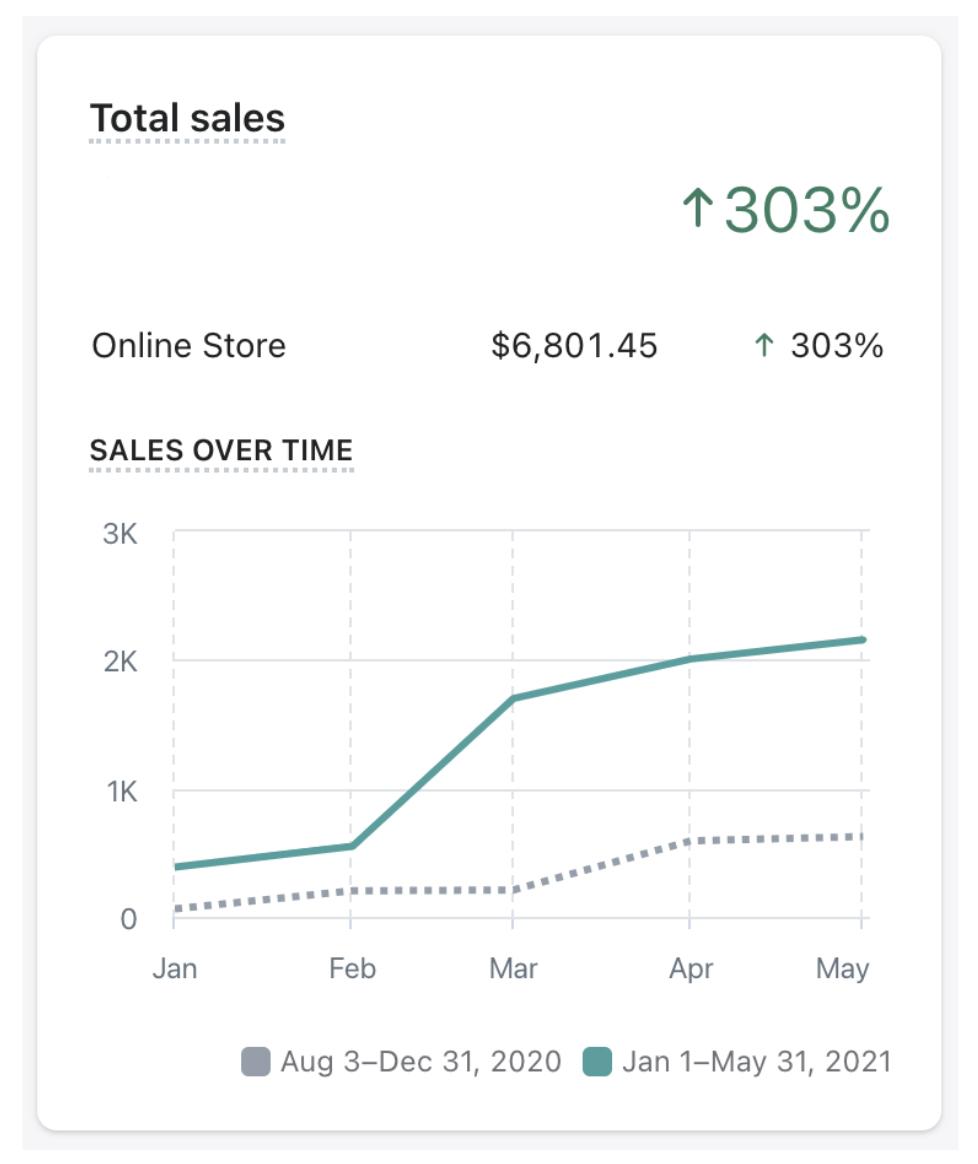978x1164 pixels.
Task: Select the Jan 1–May 31, 2021 legend label
Action: pyautogui.click(x=757, y=1062)
